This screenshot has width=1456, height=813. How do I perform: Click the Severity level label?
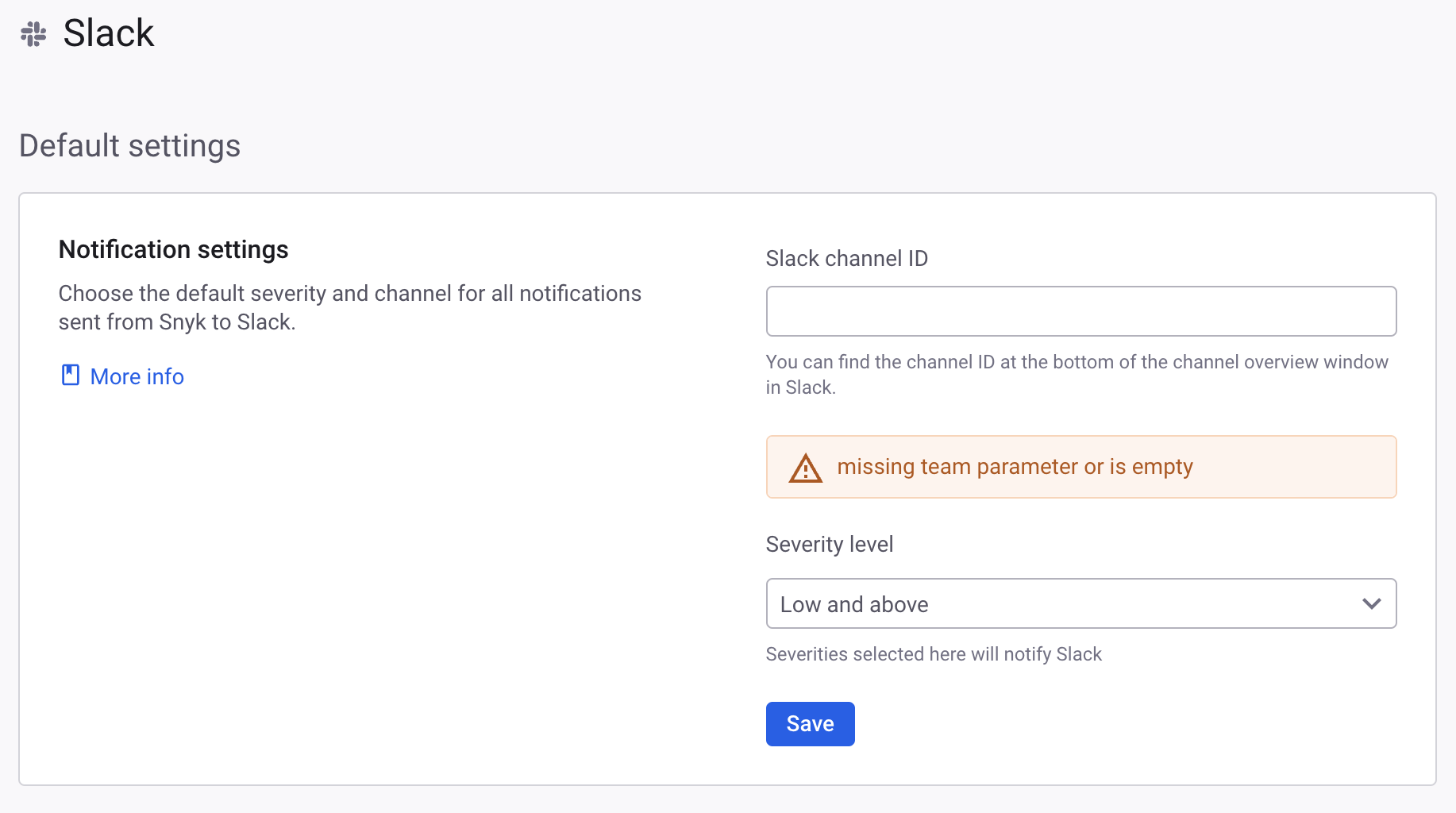[x=829, y=544]
